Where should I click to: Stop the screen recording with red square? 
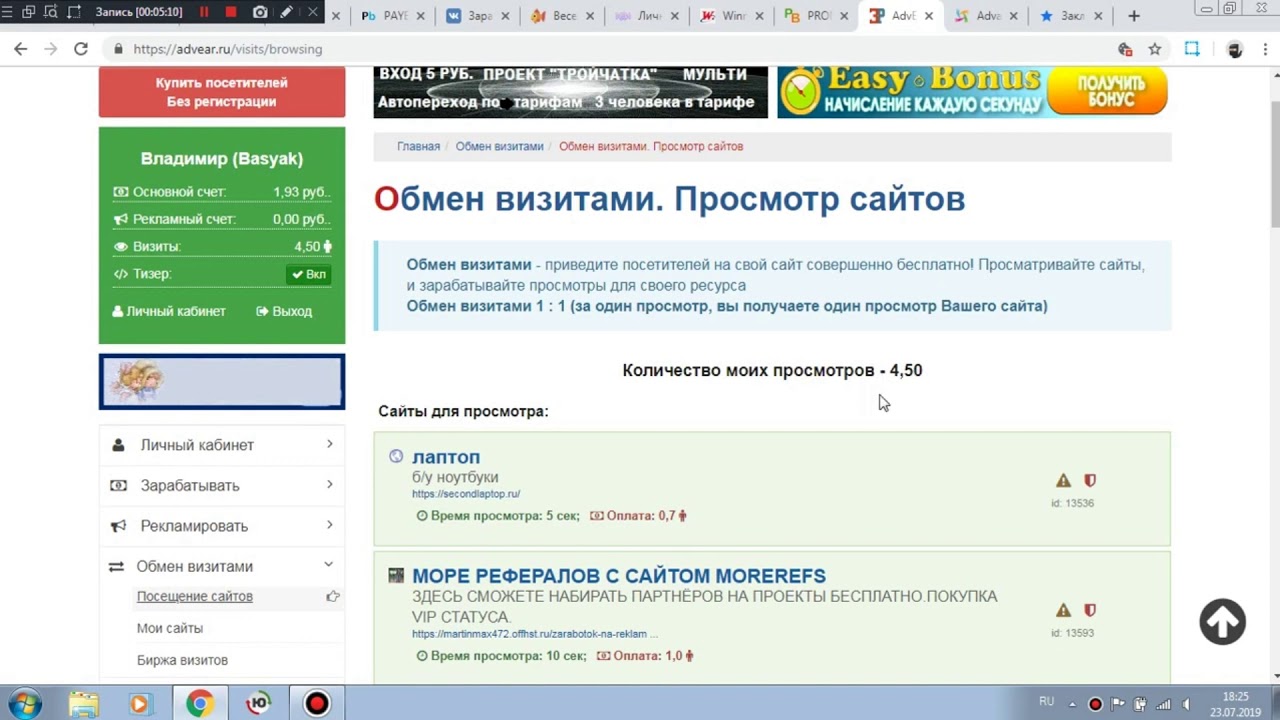click(231, 13)
